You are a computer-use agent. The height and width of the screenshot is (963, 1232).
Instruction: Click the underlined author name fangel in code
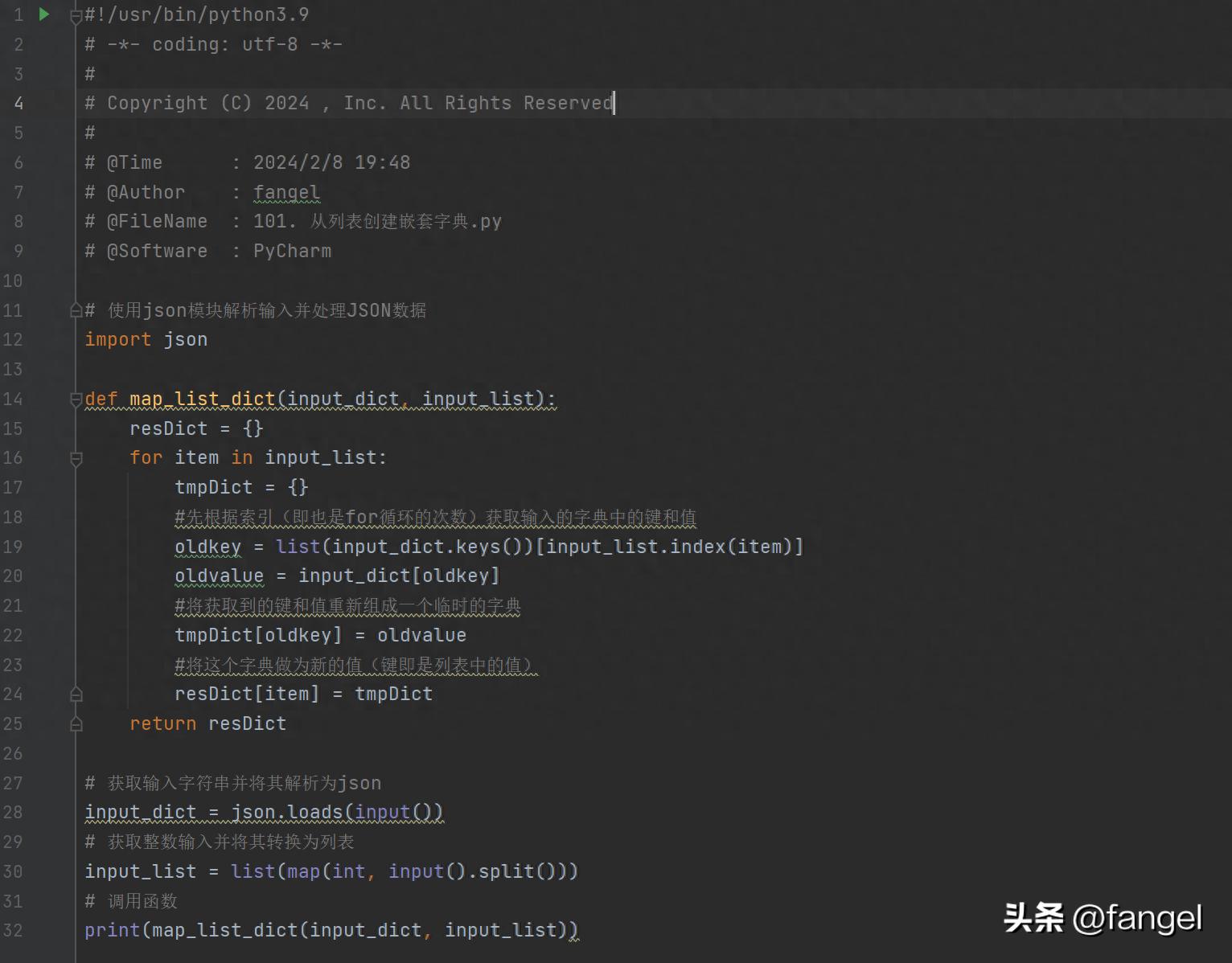pyautogui.click(x=287, y=192)
